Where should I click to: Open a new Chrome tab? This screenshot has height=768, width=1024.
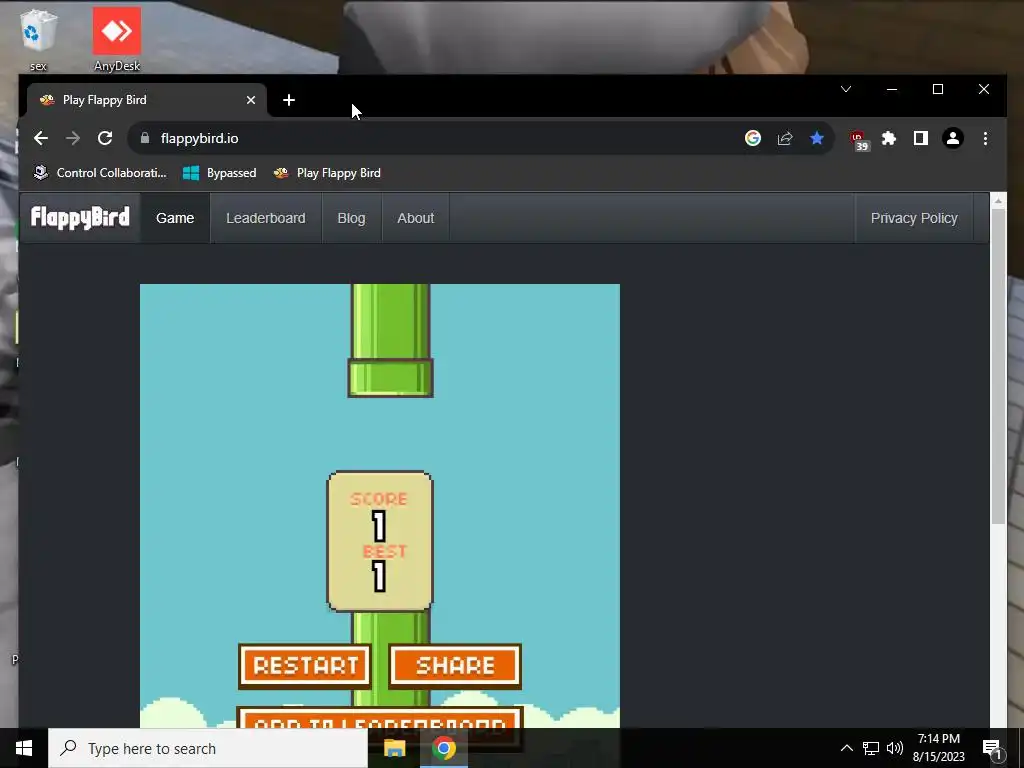point(289,100)
